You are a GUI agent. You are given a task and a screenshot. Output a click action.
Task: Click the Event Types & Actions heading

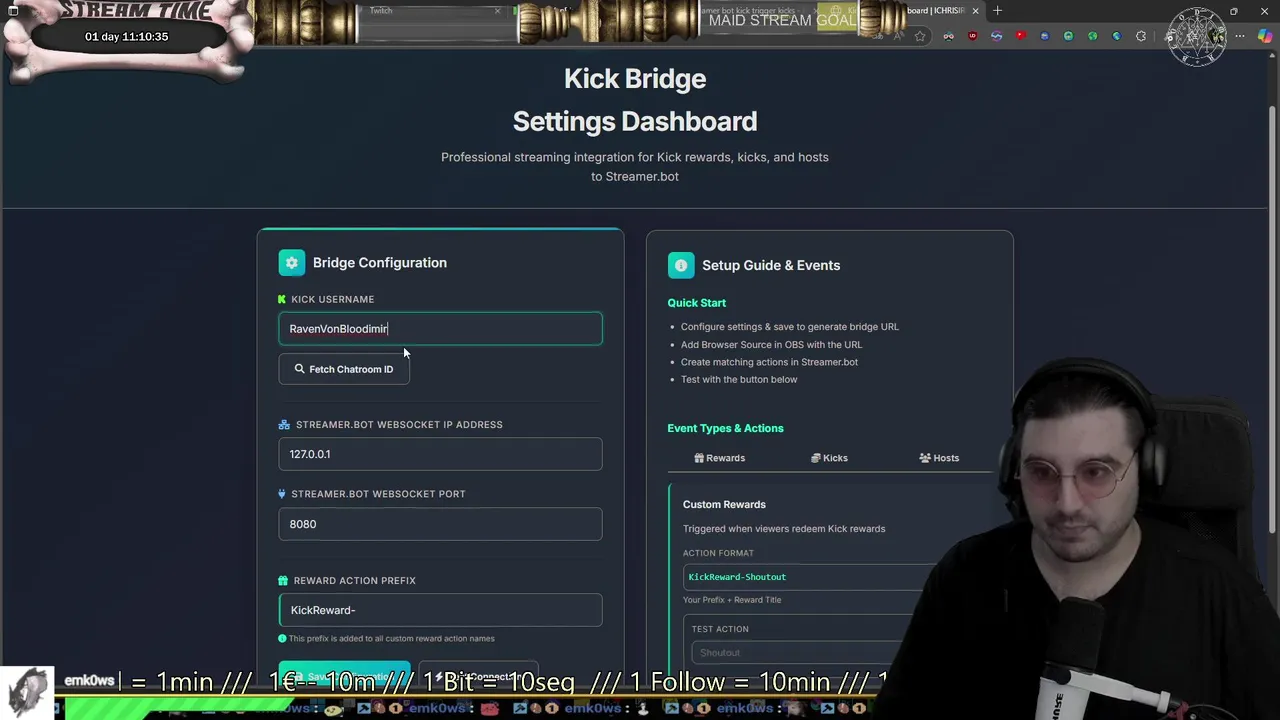(725, 428)
